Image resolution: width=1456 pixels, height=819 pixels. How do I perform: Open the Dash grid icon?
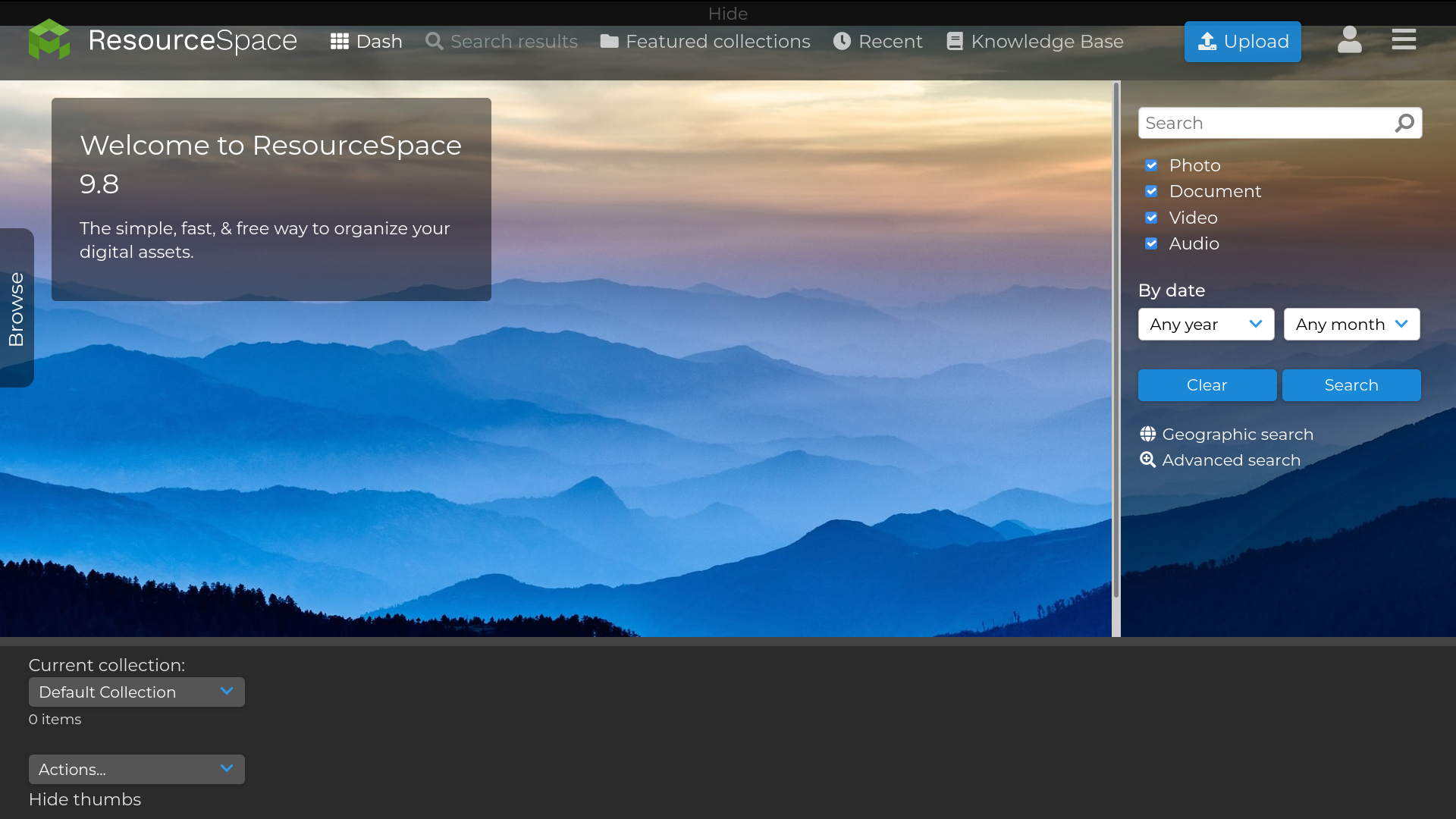[339, 41]
